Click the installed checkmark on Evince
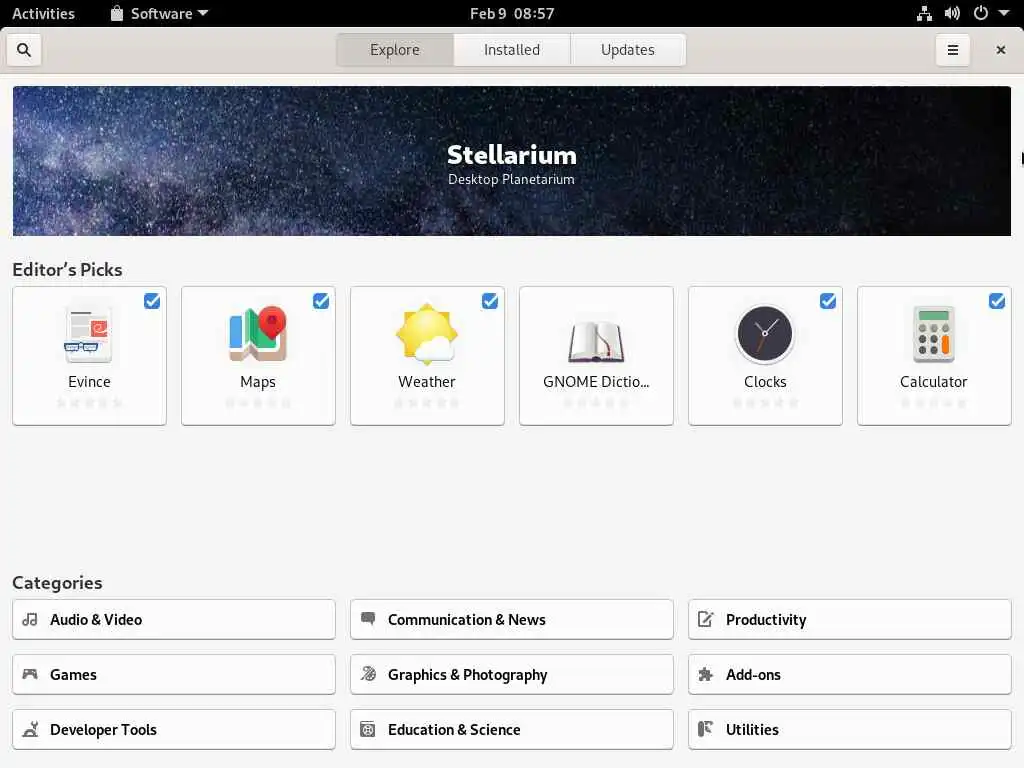 pyautogui.click(x=152, y=301)
